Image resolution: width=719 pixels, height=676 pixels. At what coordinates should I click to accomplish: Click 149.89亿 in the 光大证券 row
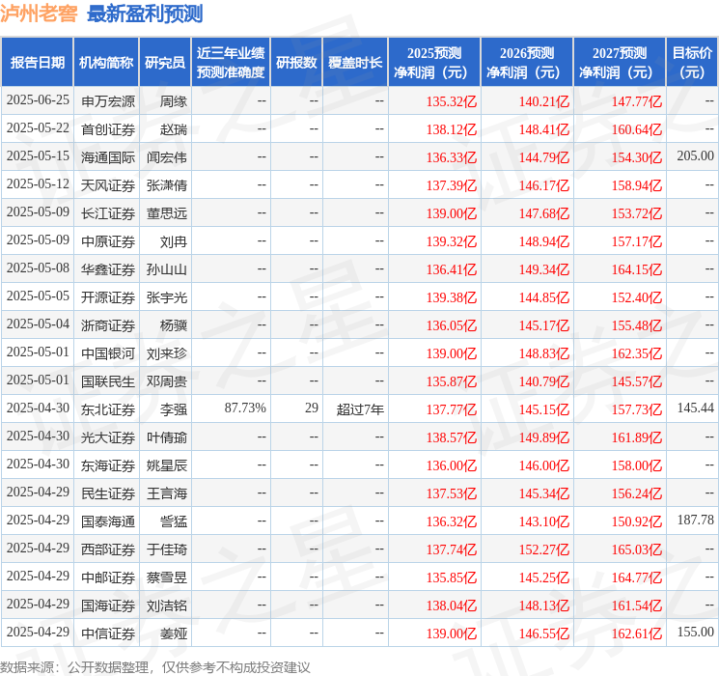click(x=544, y=437)
